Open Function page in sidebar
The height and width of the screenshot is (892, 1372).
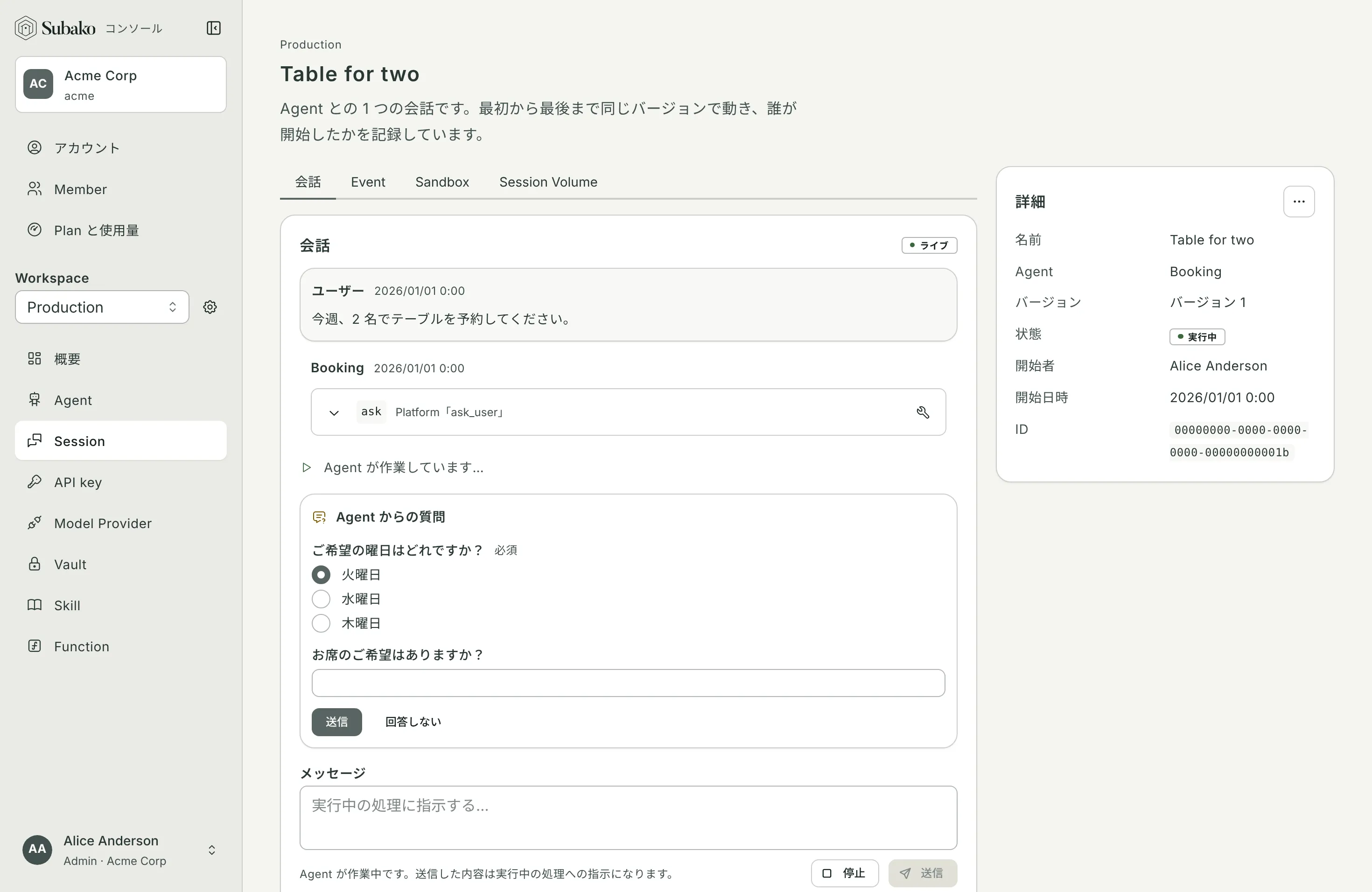120,647
